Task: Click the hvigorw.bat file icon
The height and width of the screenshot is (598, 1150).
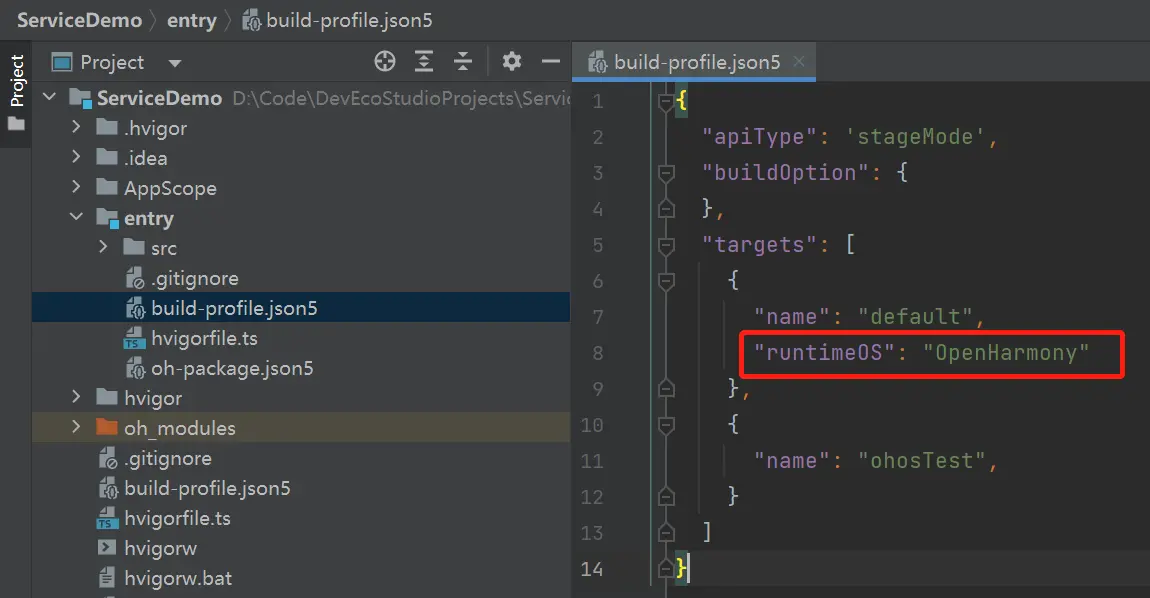Action: (x=107, y=579)
